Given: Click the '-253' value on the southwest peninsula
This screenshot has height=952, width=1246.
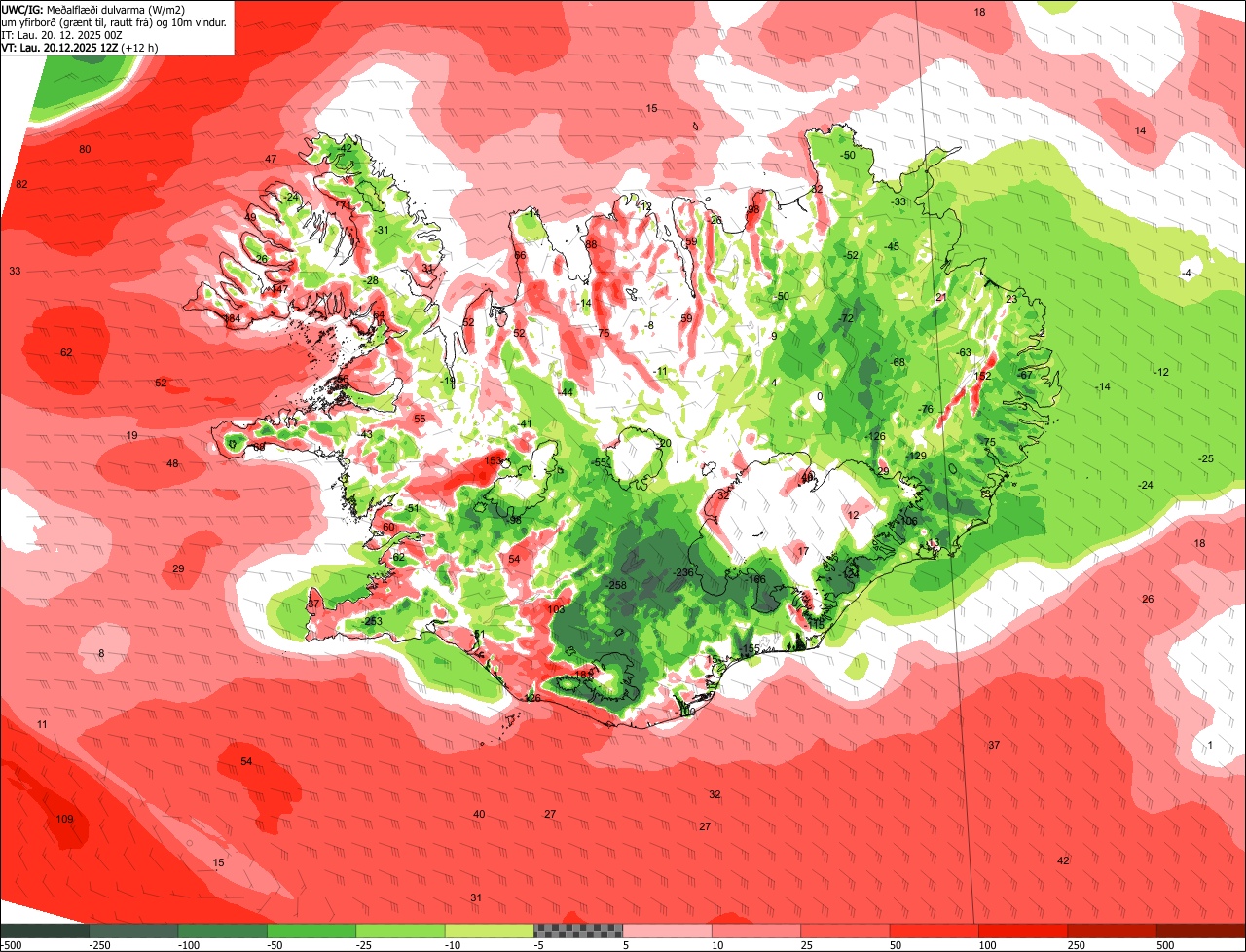Looking at the screenshot, I should click(x=372, y=621).
